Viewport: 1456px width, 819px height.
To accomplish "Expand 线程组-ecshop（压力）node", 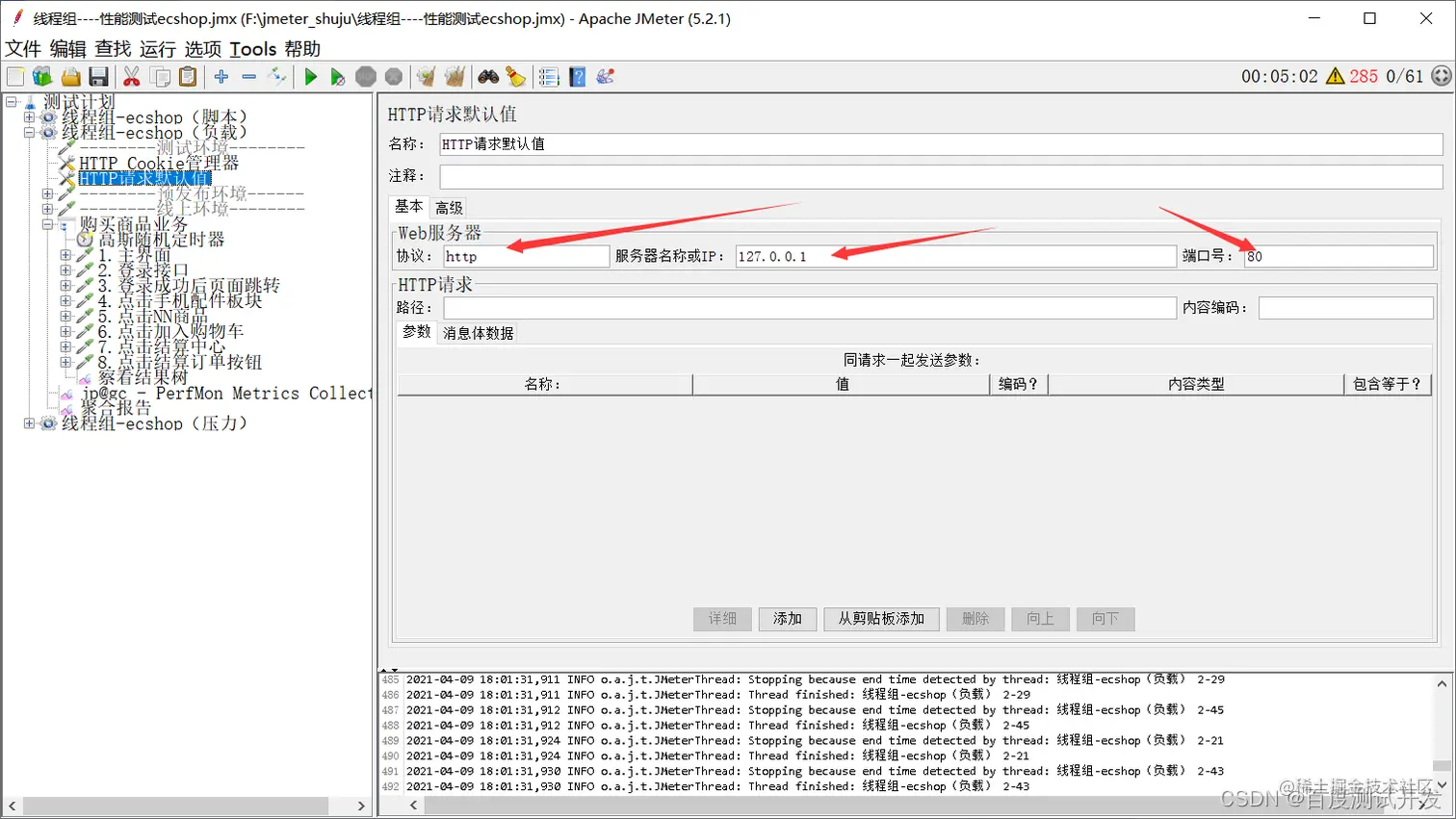I will 29,423.
